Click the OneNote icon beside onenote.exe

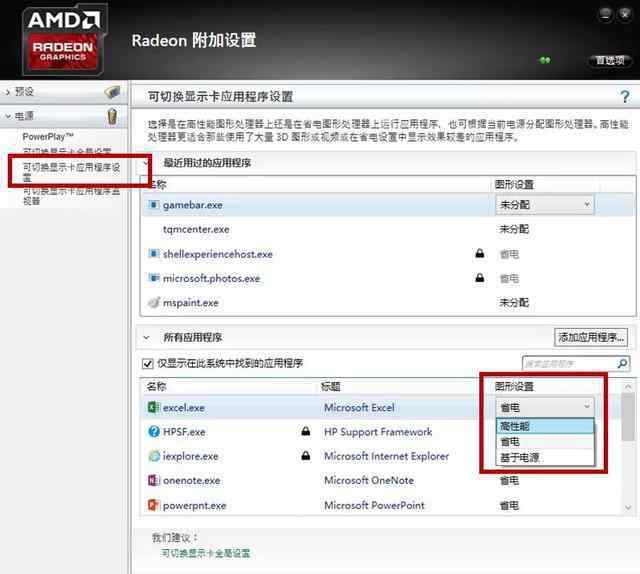[153, 481]
